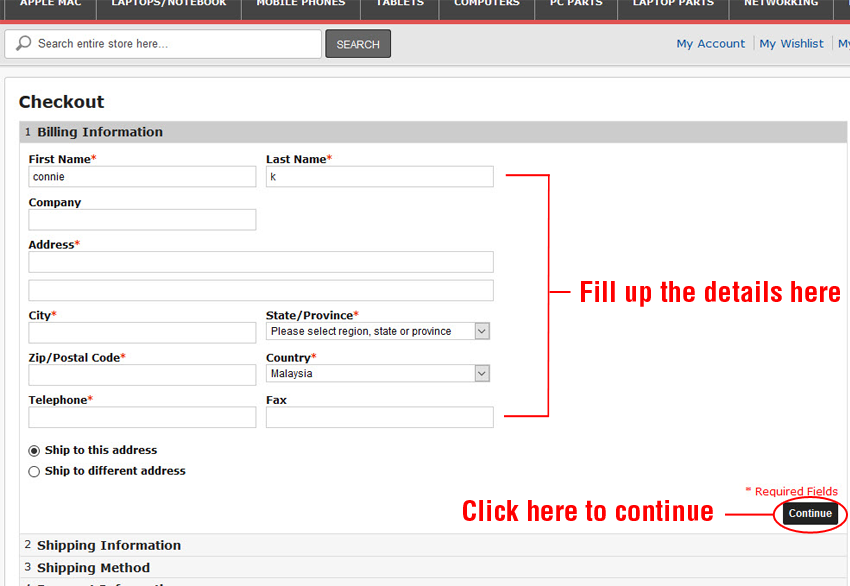This screenshot has height=586, width=850.
Task: Click the first Address line field
Action: (x=261, y=262)
